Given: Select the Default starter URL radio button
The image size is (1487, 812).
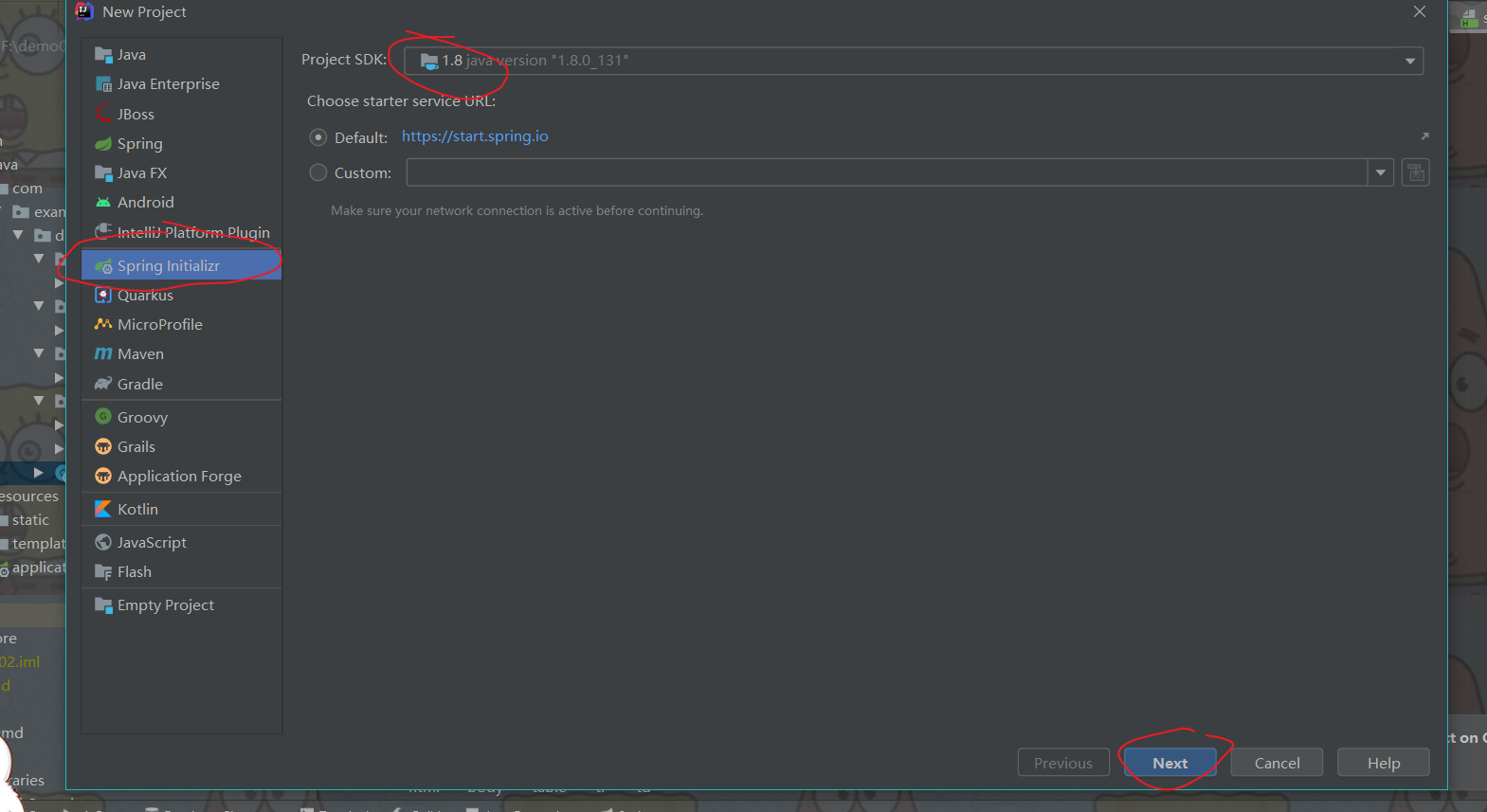Looking at the screenshot, I should pyautogui.click(x=318, y=137).
